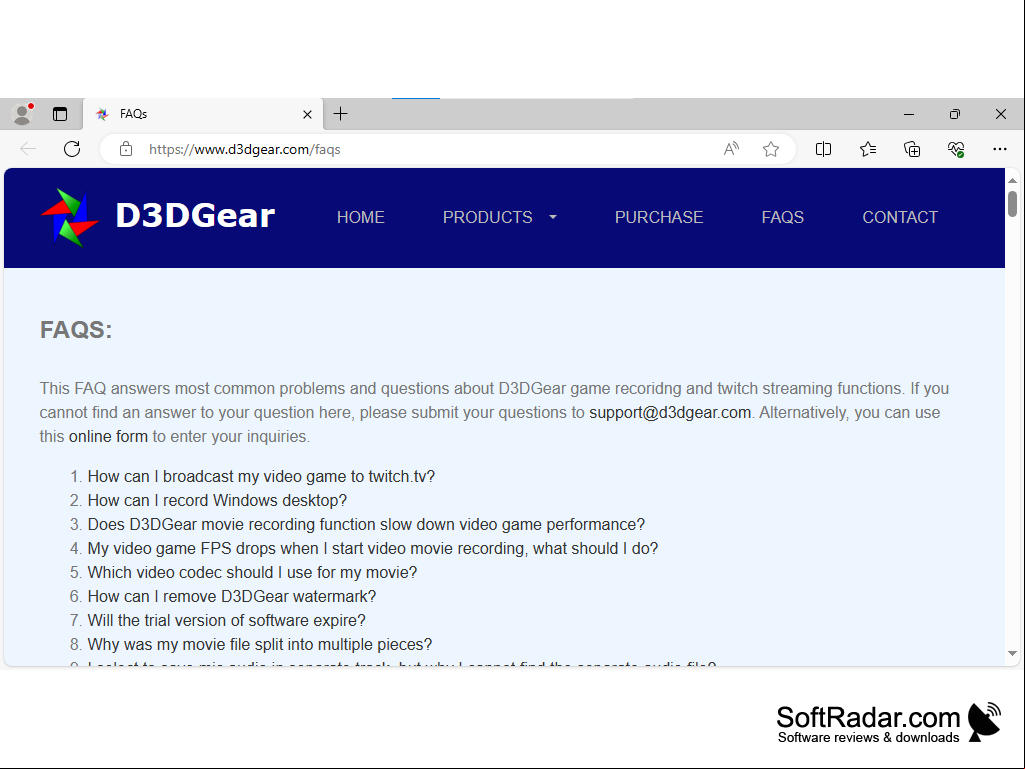Open question about broadcasting to twitch.tv
Image resolution: width=1025 pixels, height=769 pixels.
pos(261,477)
